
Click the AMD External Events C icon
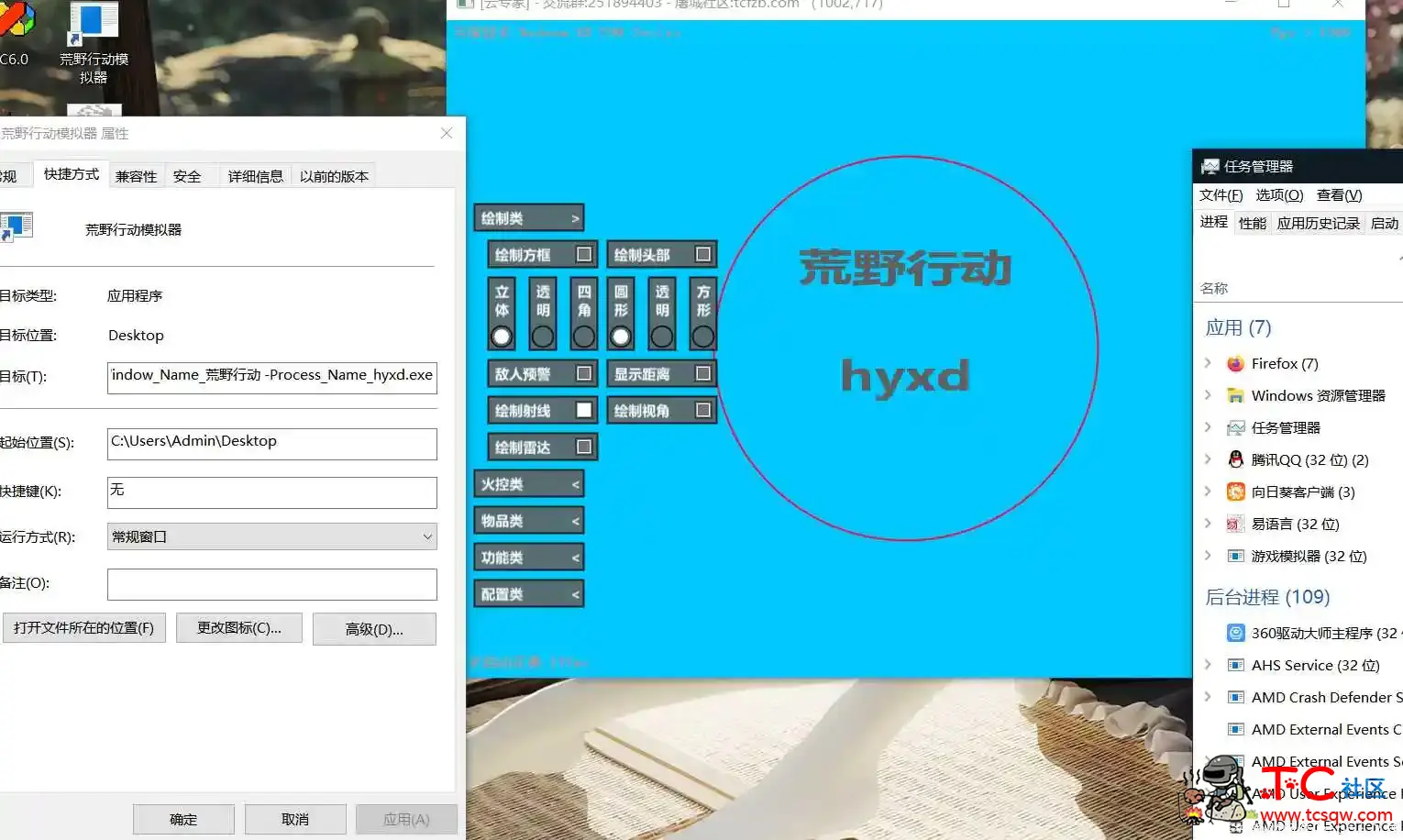tap(1236, 729)
